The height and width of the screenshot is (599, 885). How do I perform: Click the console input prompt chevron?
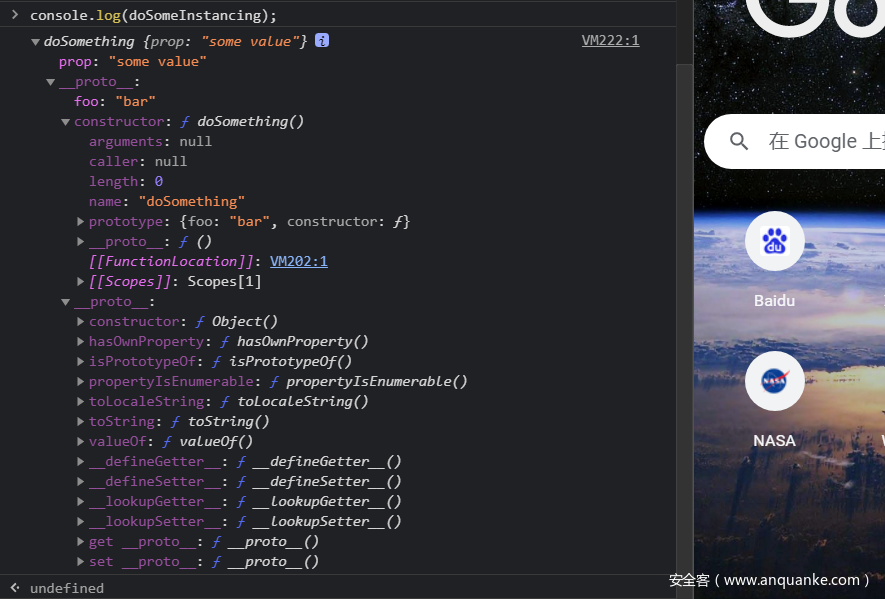[x=14, y=15]
